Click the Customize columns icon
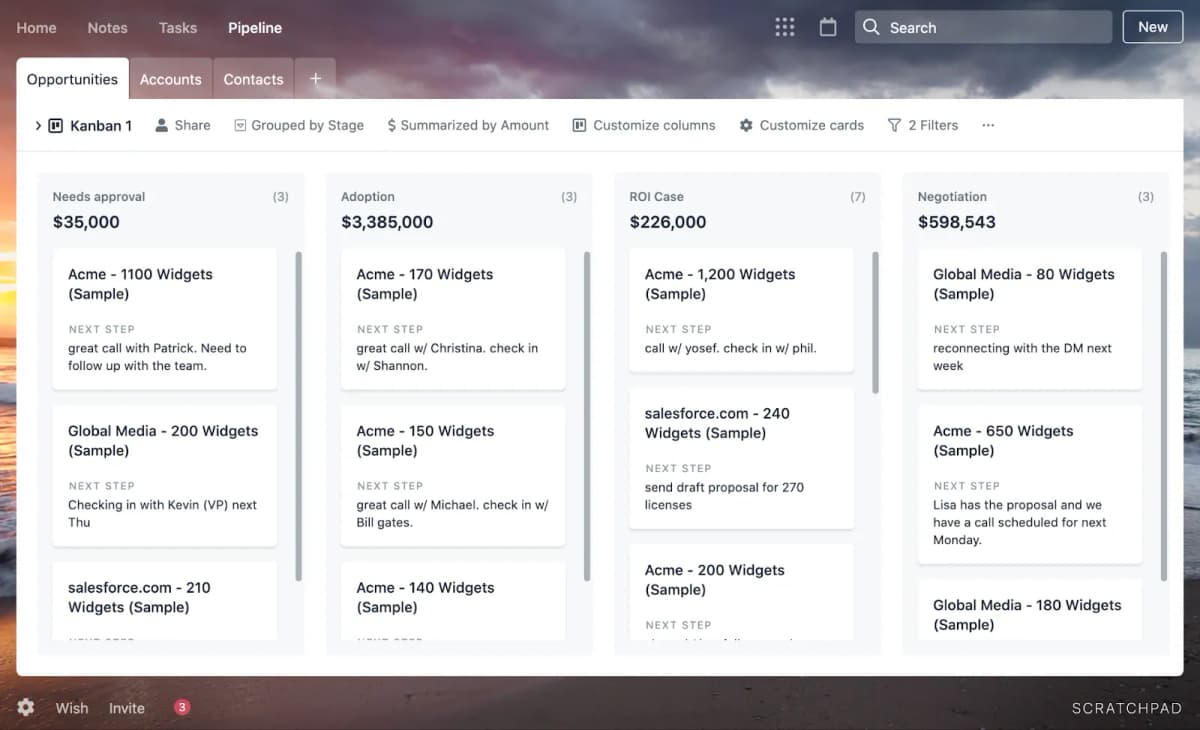Screen dimensions: 1200x730 click(x=579, y=125)
